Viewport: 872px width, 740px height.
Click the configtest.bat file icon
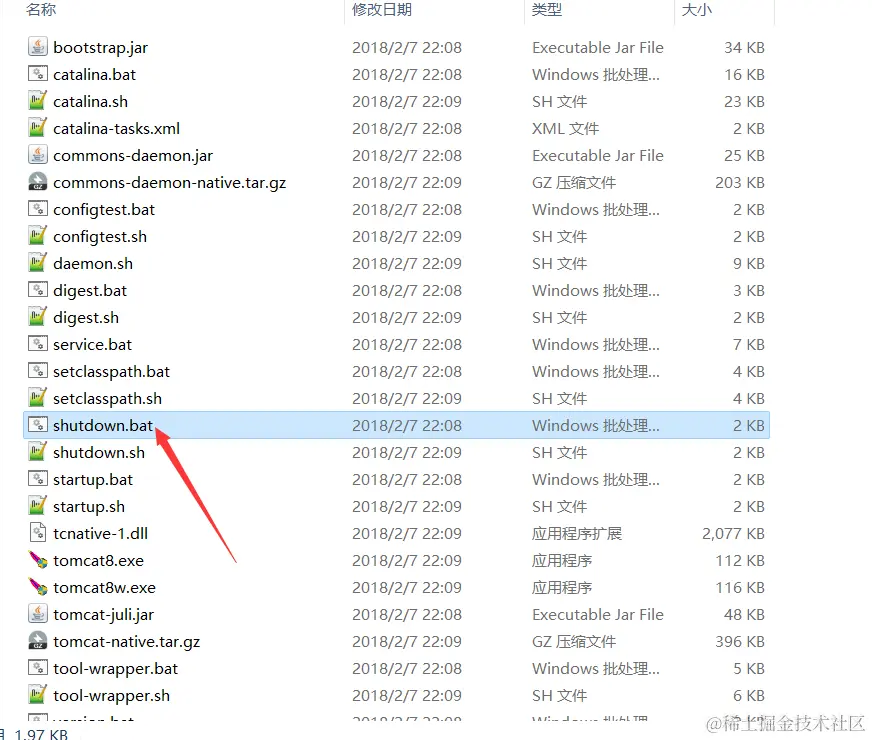point(37,209)
